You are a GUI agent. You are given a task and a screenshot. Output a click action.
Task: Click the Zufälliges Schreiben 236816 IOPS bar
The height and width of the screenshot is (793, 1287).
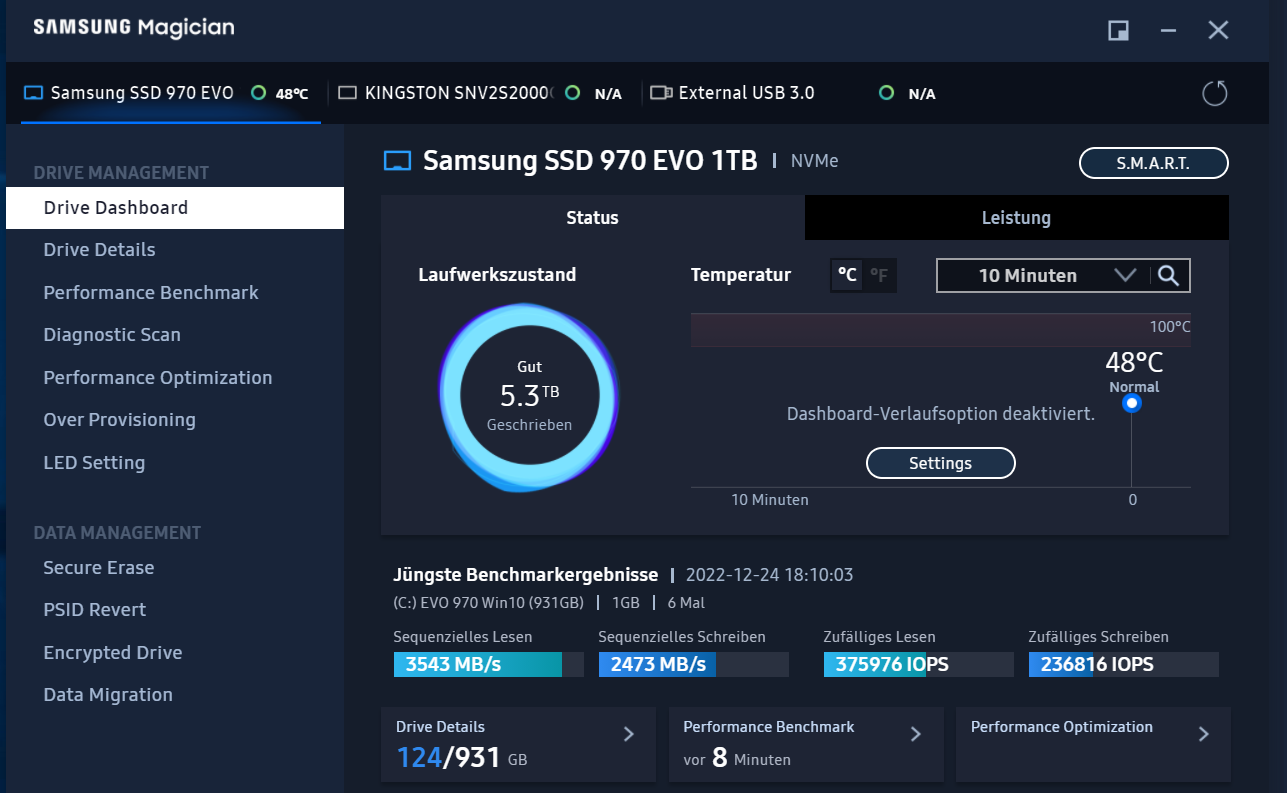click(1123, 665)
